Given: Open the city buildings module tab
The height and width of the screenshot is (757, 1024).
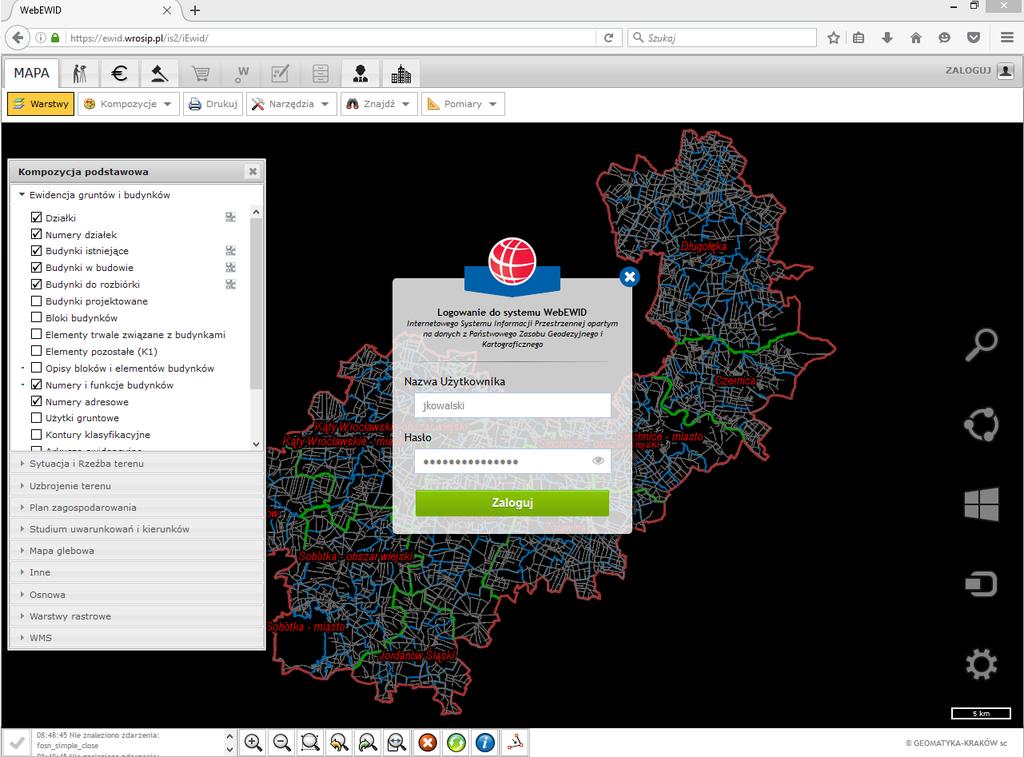Looking at the screenshot, I should (400, 73).
